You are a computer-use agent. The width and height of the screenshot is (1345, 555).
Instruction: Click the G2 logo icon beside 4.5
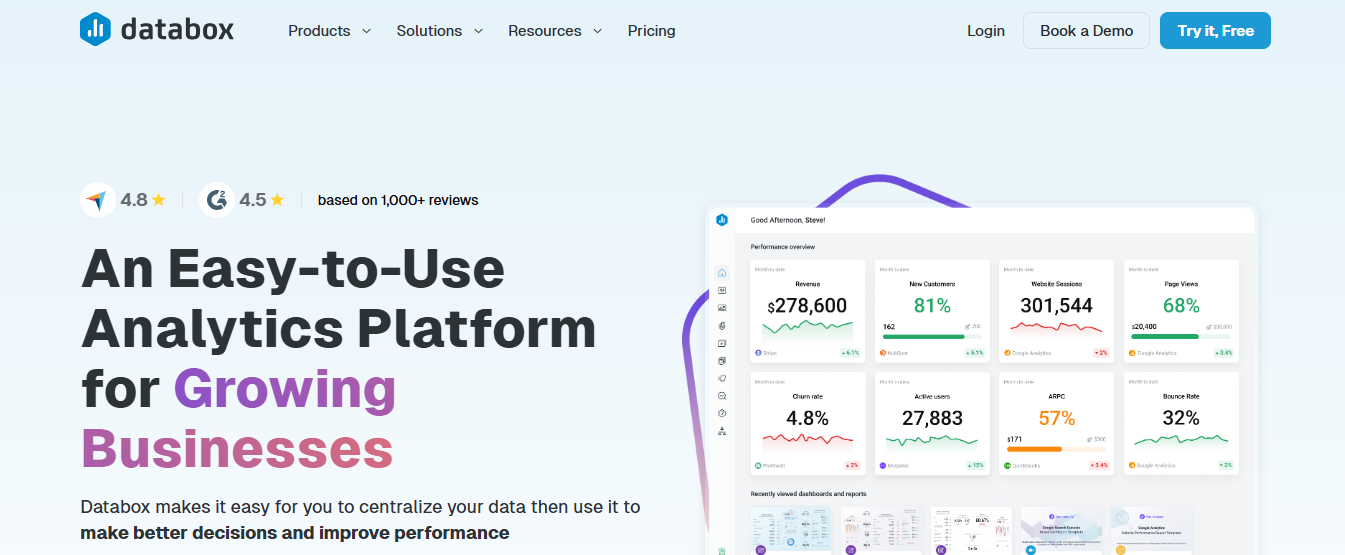(216, 200)
